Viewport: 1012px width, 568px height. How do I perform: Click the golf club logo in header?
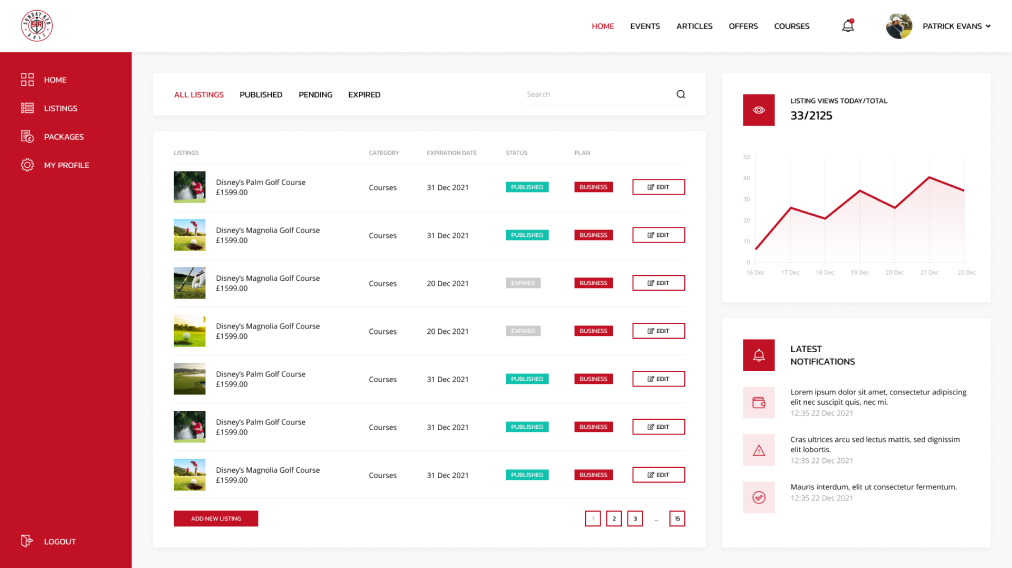37,26
